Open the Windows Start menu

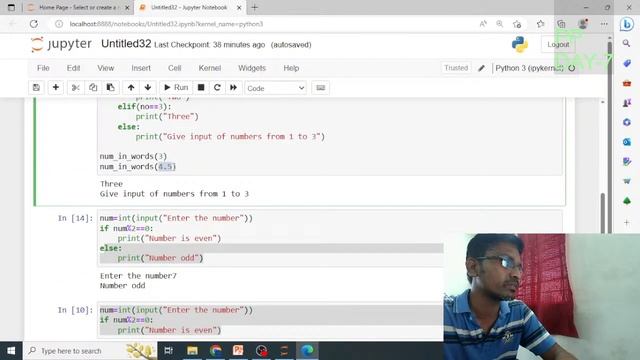coord(11,351)
